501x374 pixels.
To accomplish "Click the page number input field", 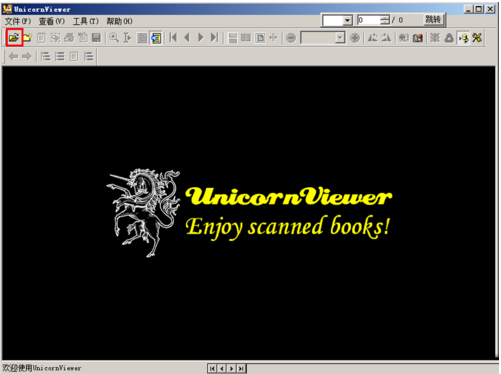I will 369,20.
